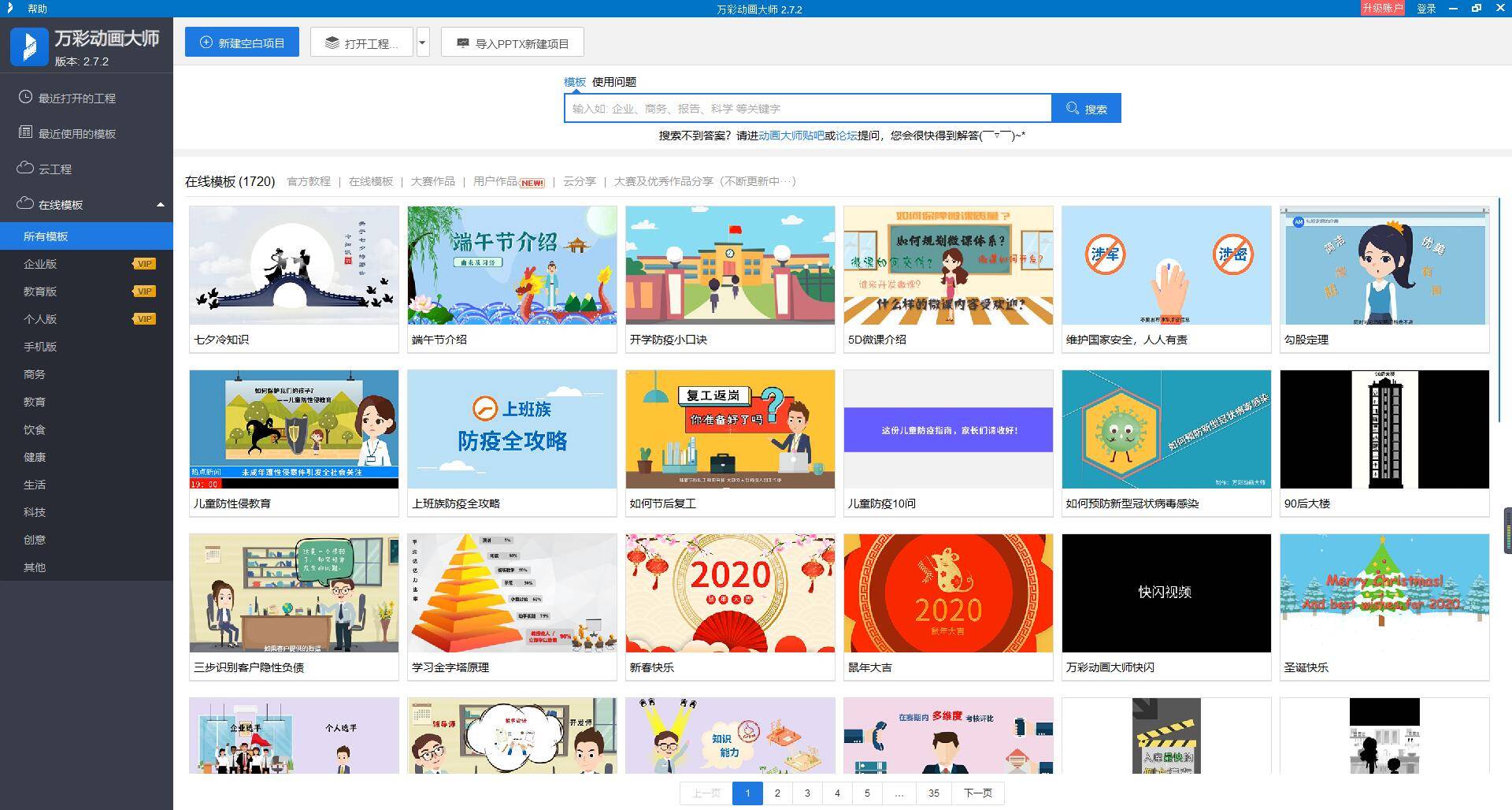
Task: Click the clock icon beside 最近打开的工程
Action: (25, 97)
